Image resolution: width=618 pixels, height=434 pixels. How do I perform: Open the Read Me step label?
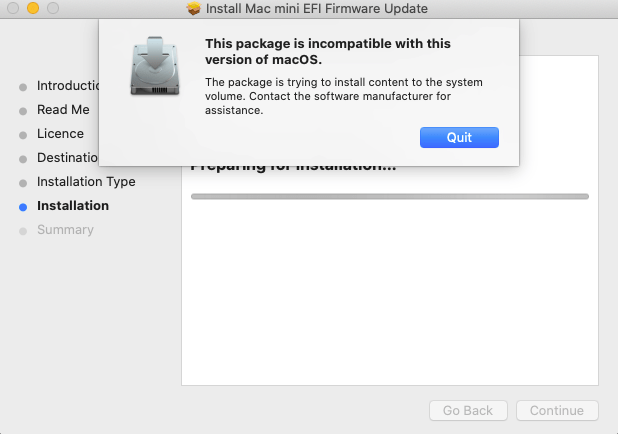63,110
